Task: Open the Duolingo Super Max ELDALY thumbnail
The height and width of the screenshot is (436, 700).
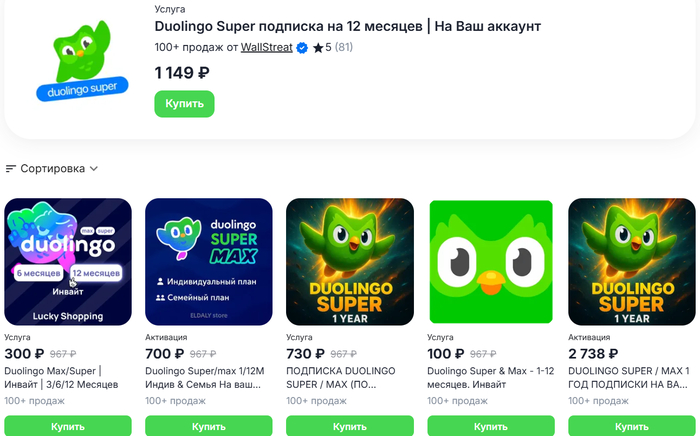Action: (208, 262)
